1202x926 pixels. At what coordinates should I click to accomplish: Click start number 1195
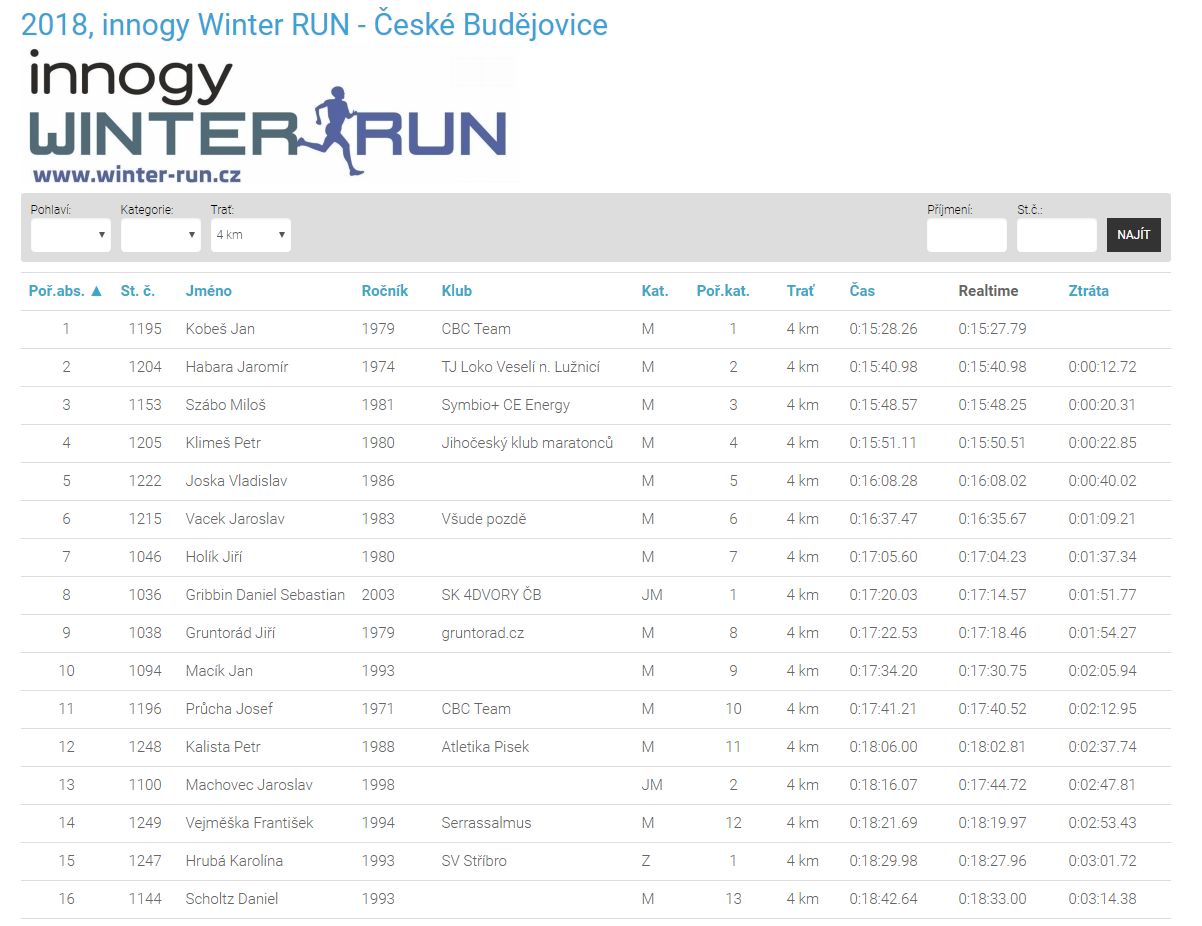[145, 329]
